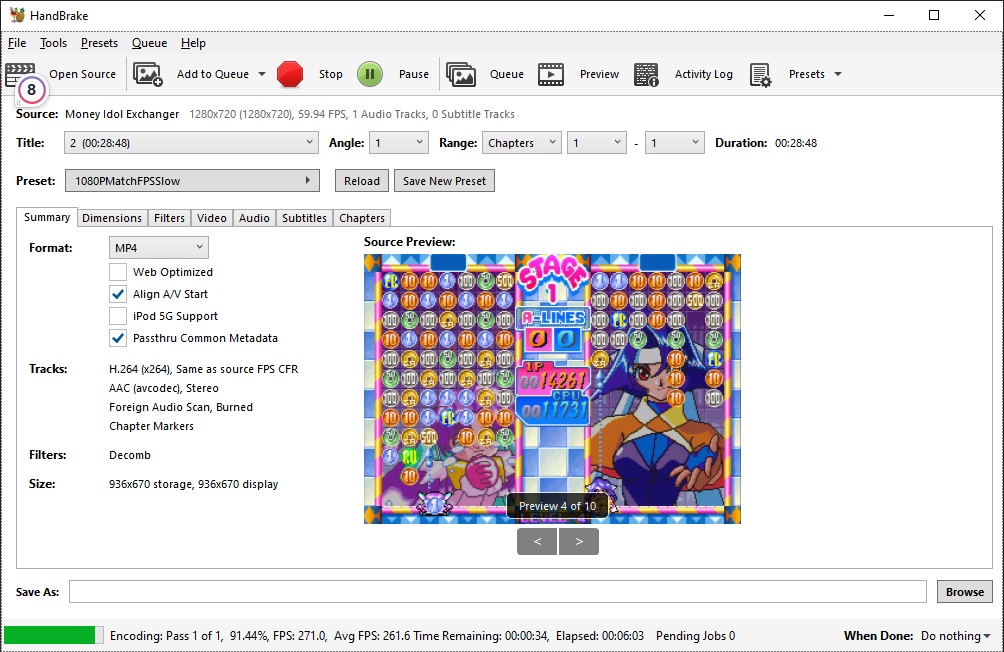Image resolution: width=1004 pixels, height=652 pixels.
Task: Click the Add to Queue icon
Action: click(148, 74)
